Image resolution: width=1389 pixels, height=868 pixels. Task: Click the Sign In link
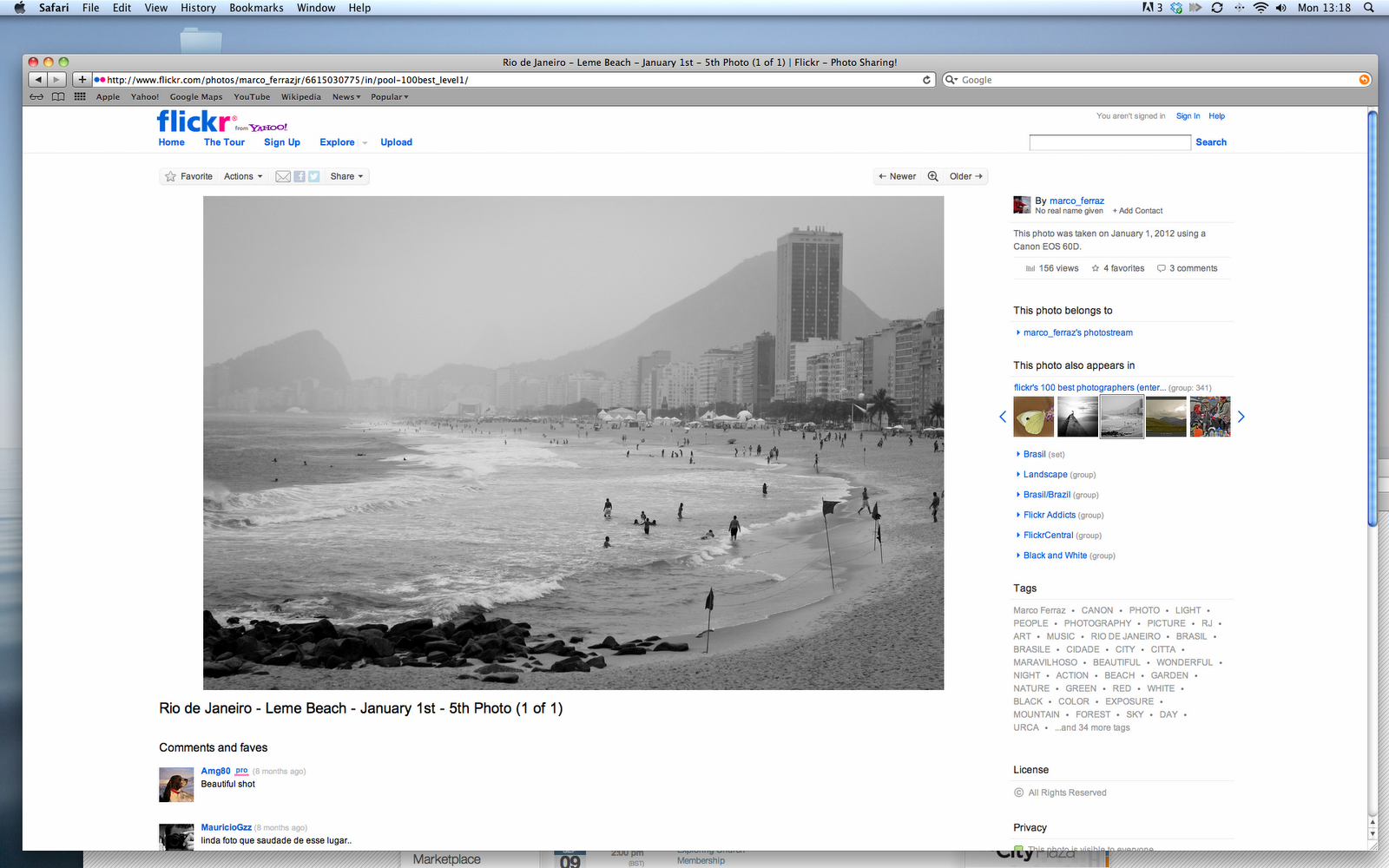click(1188, 116)
